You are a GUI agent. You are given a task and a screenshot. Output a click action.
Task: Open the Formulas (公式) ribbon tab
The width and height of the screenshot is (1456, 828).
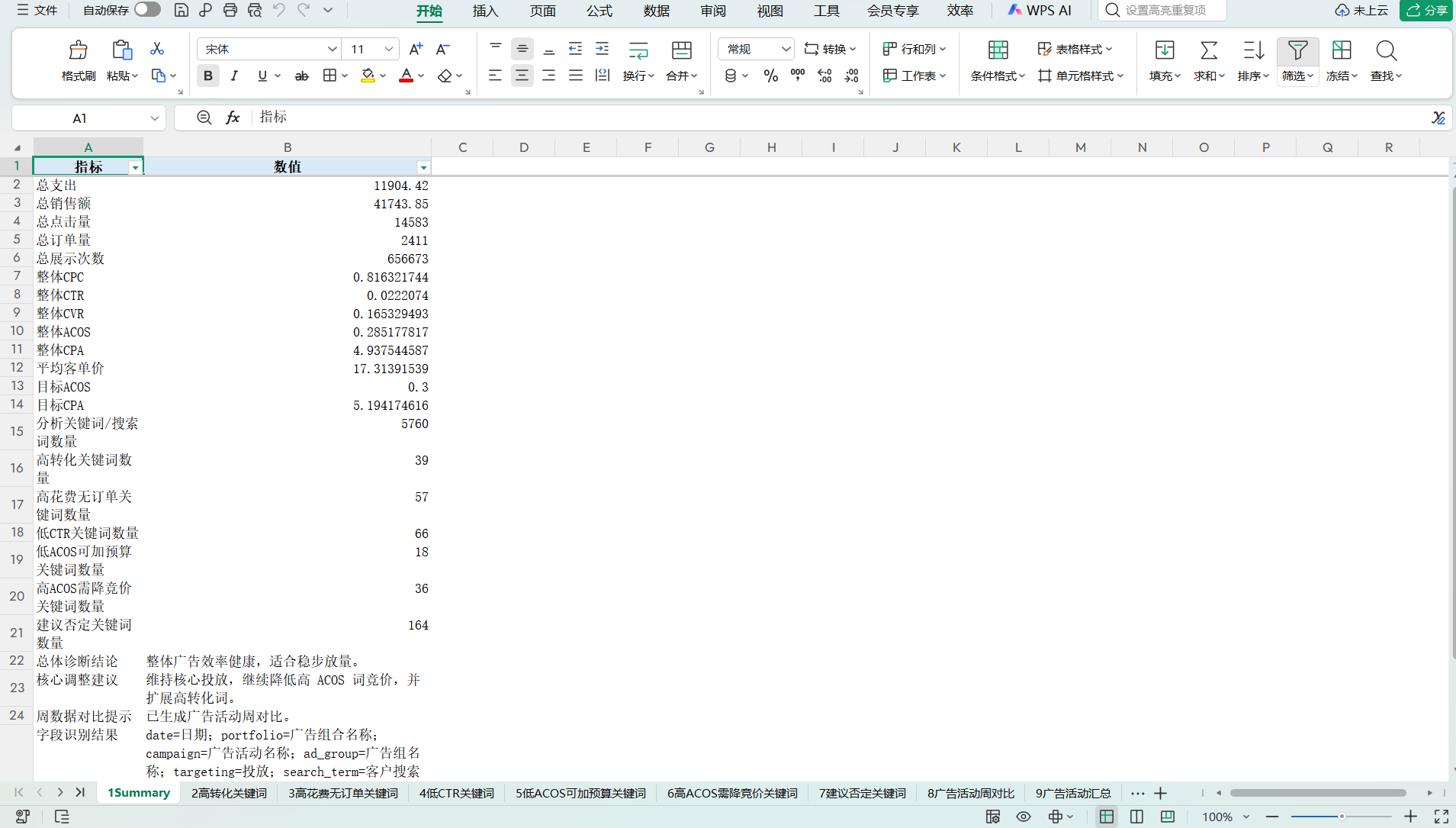click(x=599, y=11)
